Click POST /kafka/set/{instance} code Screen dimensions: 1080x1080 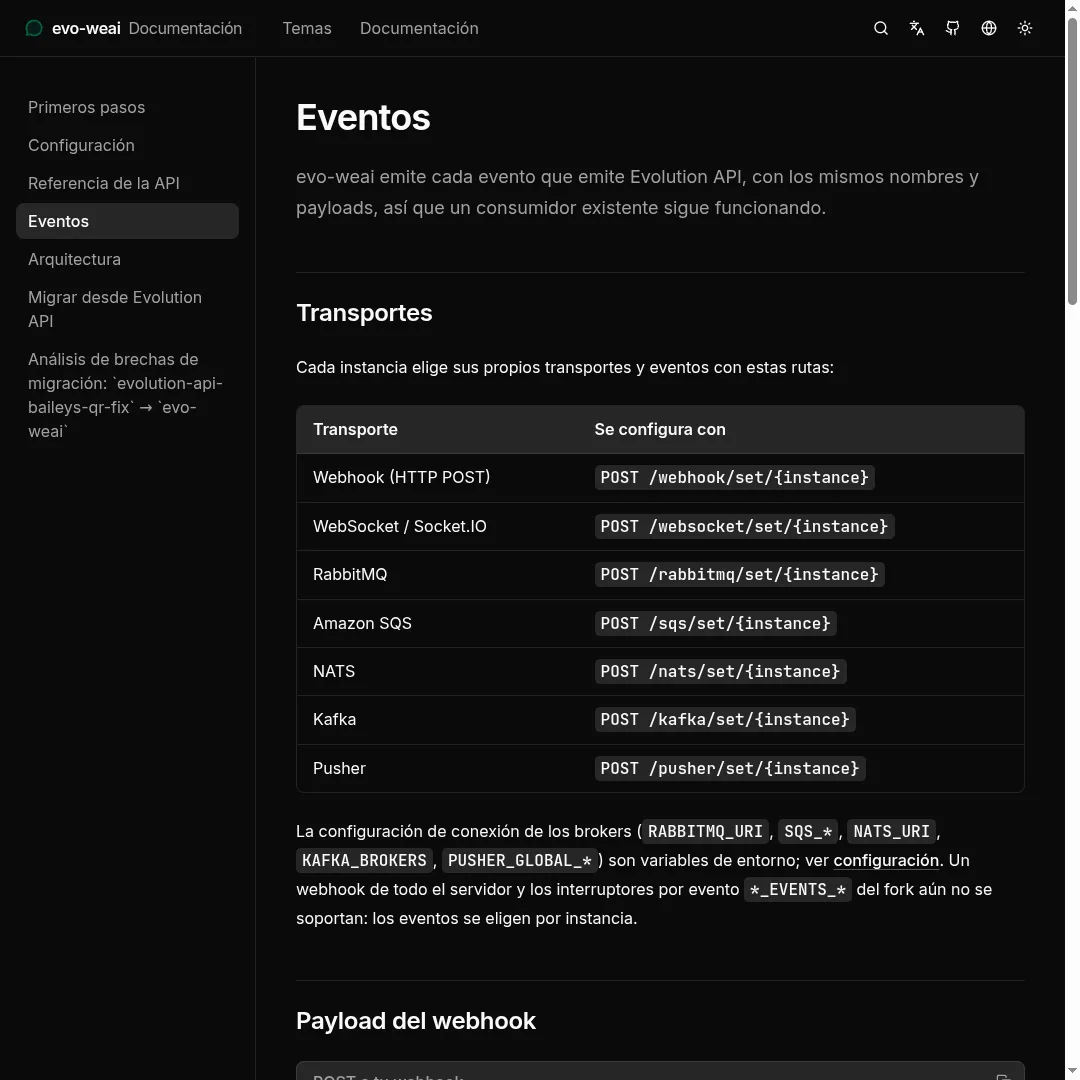[x=725, y=720]
